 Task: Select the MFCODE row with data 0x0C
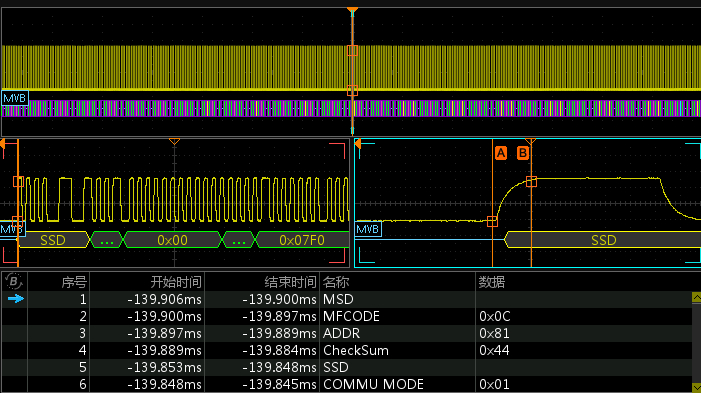[346, 317]
